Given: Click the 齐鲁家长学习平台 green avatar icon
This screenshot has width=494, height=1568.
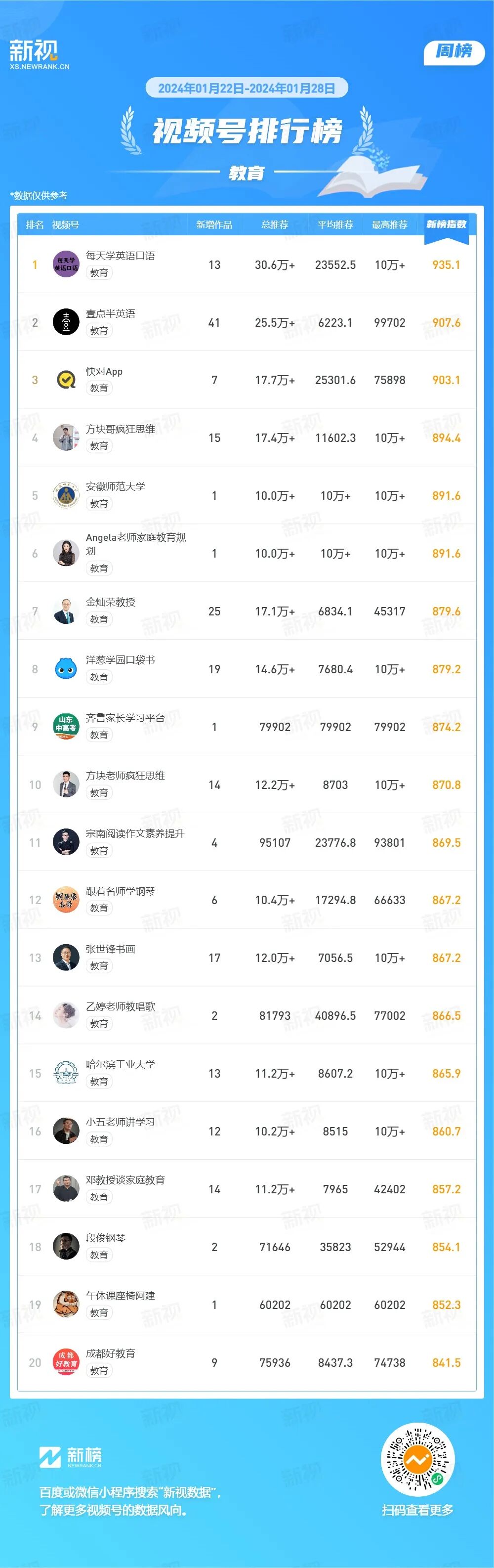Looking at the screenshot, I should [x=66, y=727].
